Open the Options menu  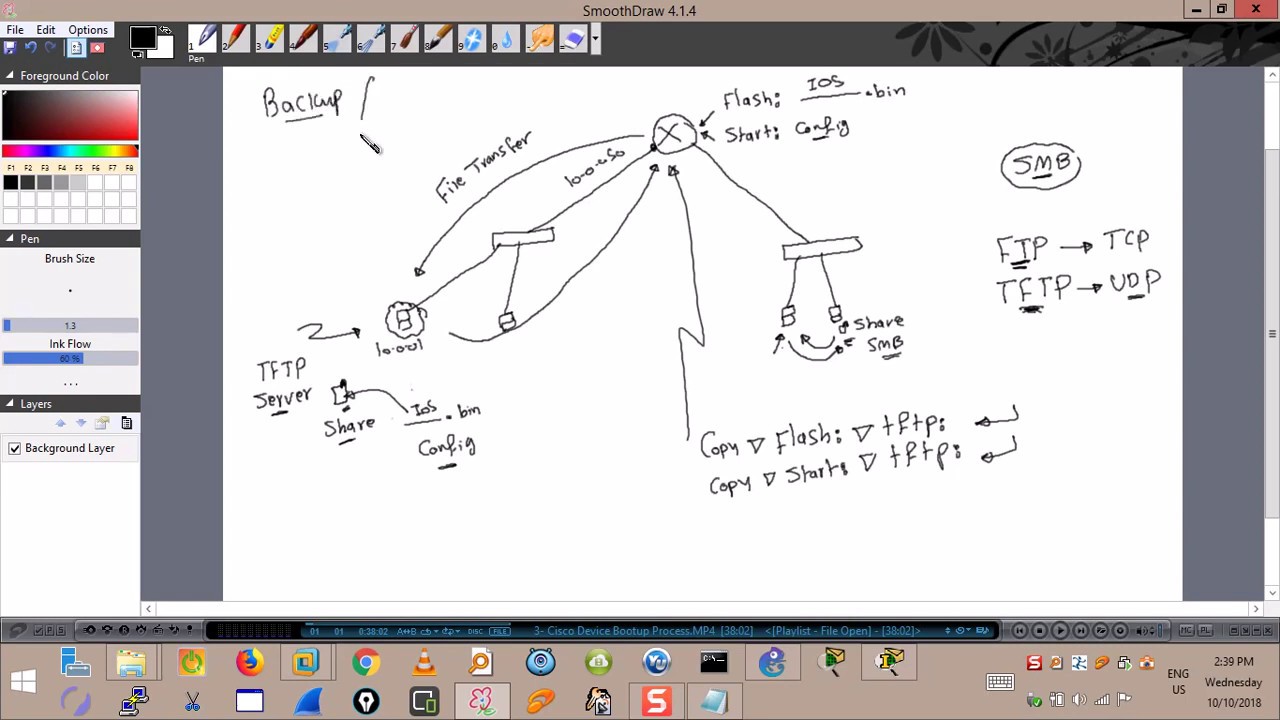pos(88,30)
